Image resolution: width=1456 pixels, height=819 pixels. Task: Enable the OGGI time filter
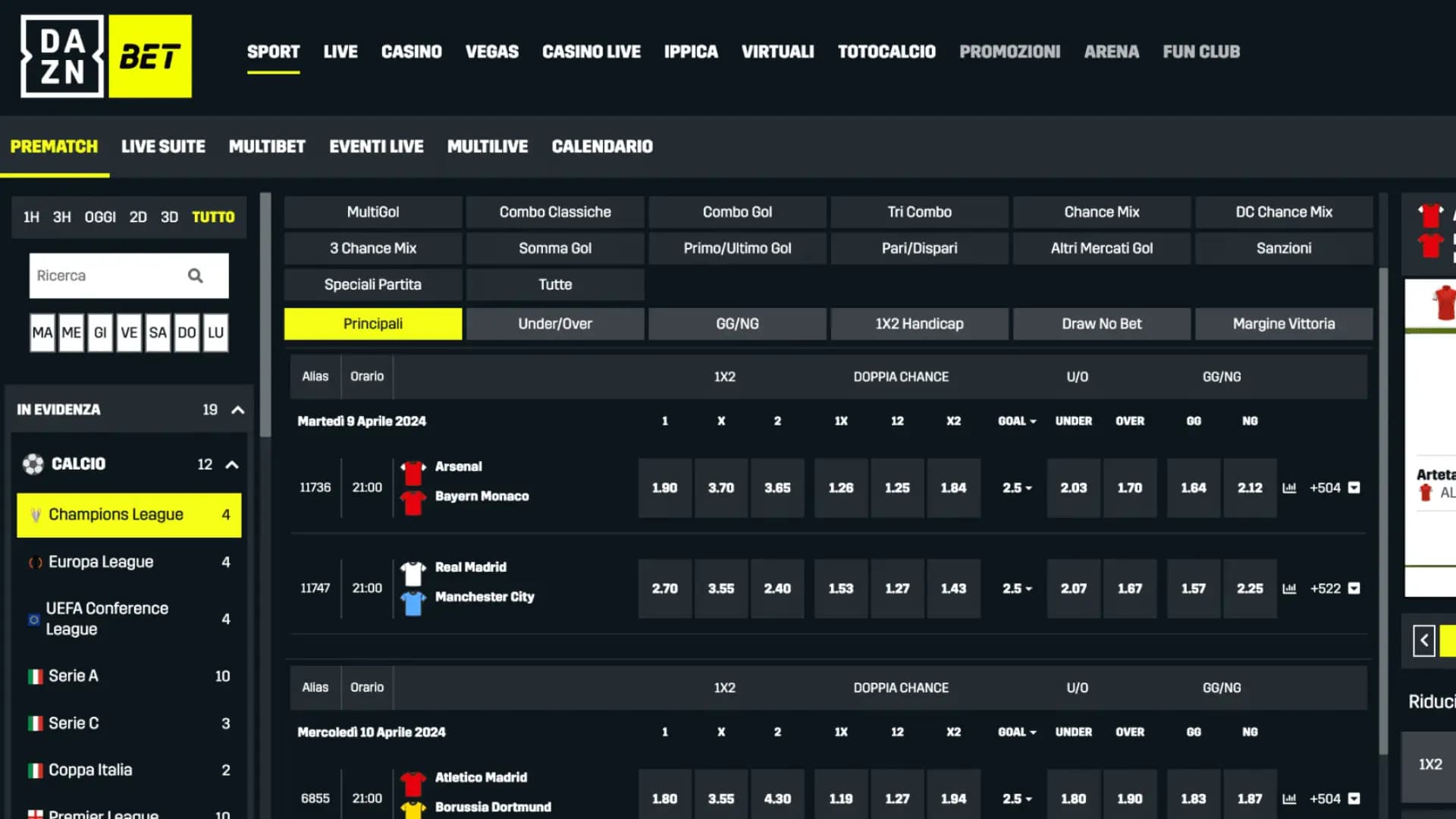tap(99, 217)
